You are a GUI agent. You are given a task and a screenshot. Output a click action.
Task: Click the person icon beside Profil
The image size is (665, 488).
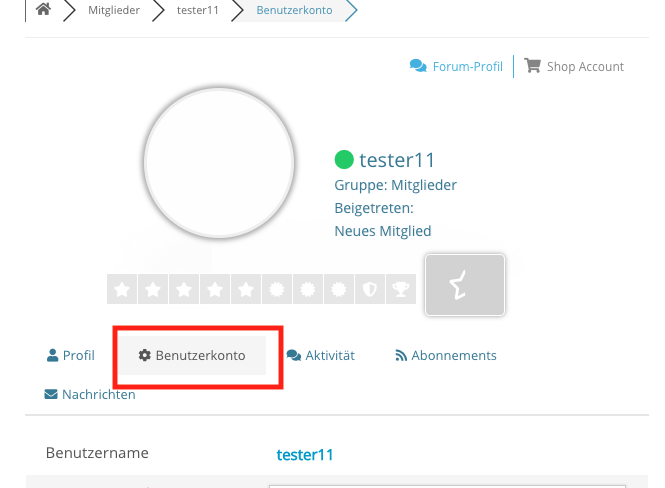pyautogui.click(x=52, y=355)
